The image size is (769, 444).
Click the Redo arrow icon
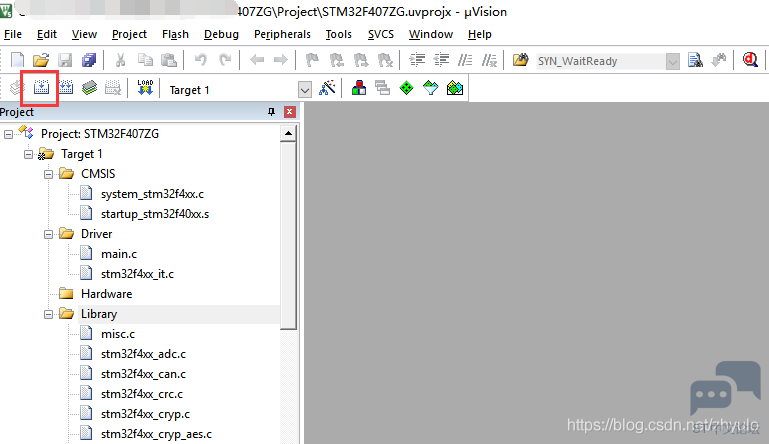tap(225, 60)
